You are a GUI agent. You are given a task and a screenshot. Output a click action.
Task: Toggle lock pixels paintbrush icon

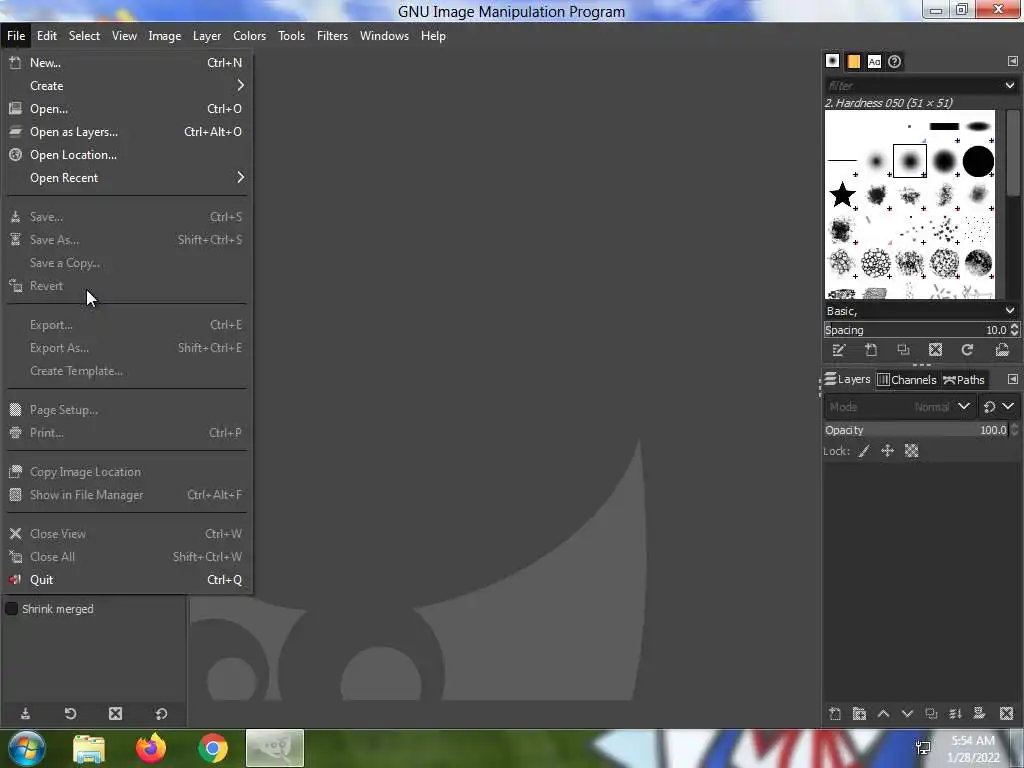coord(863,451)
